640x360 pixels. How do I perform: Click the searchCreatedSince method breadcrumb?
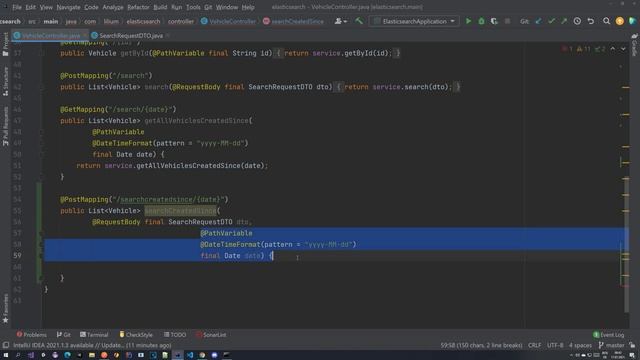coord(293,21)
